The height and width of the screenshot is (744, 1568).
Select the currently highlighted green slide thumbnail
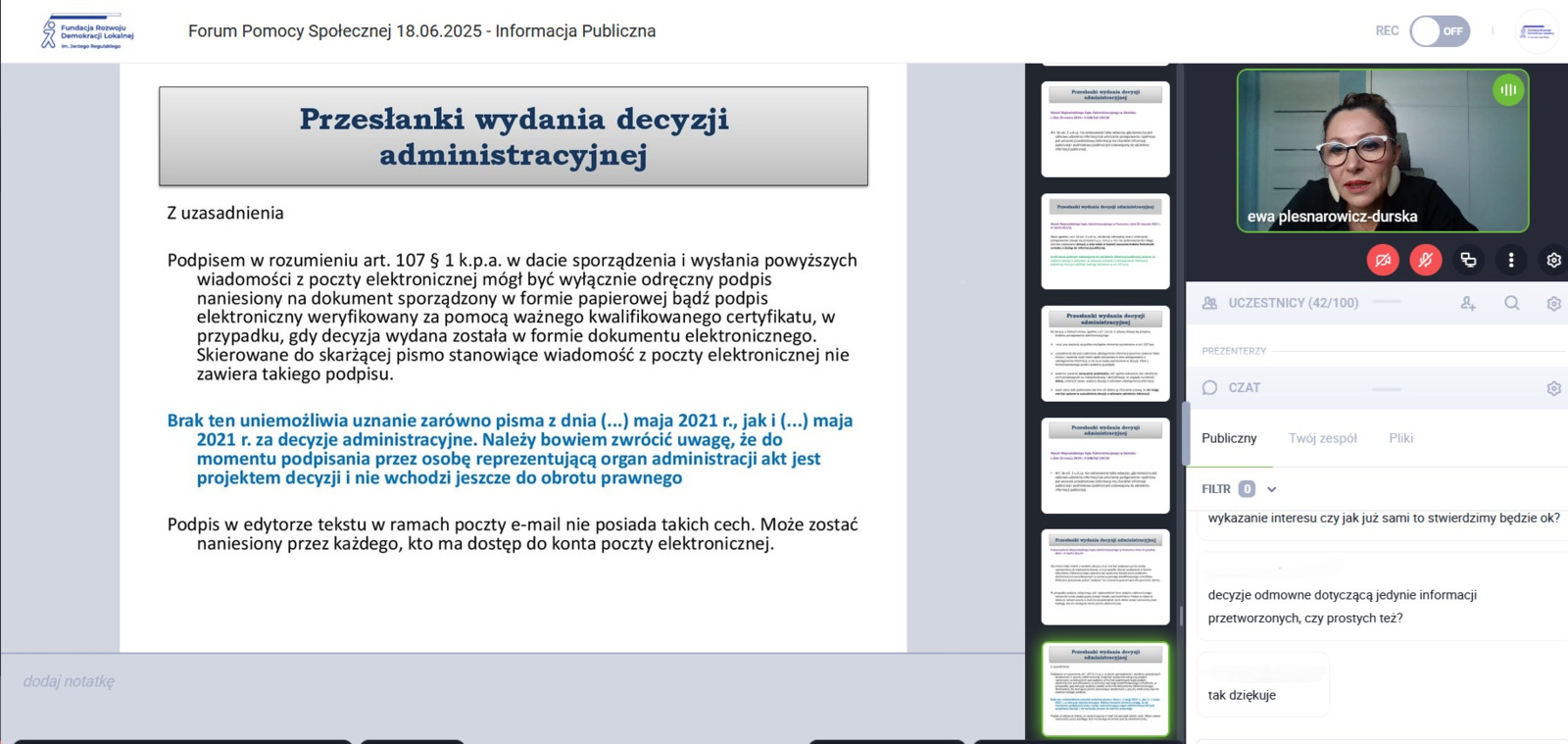(1105, 689)
